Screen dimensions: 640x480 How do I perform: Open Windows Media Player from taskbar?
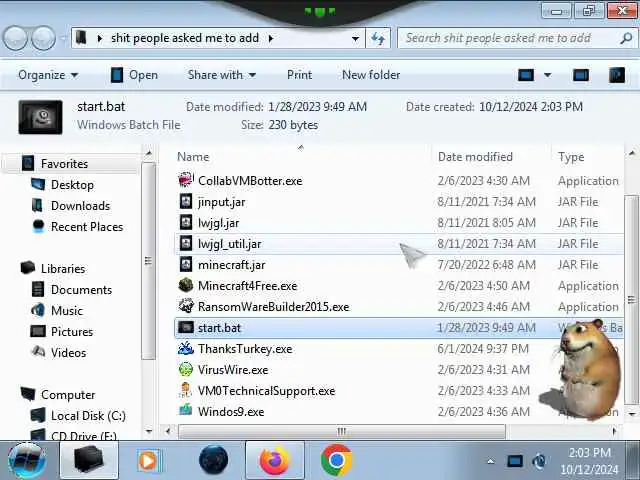point(149,461)
